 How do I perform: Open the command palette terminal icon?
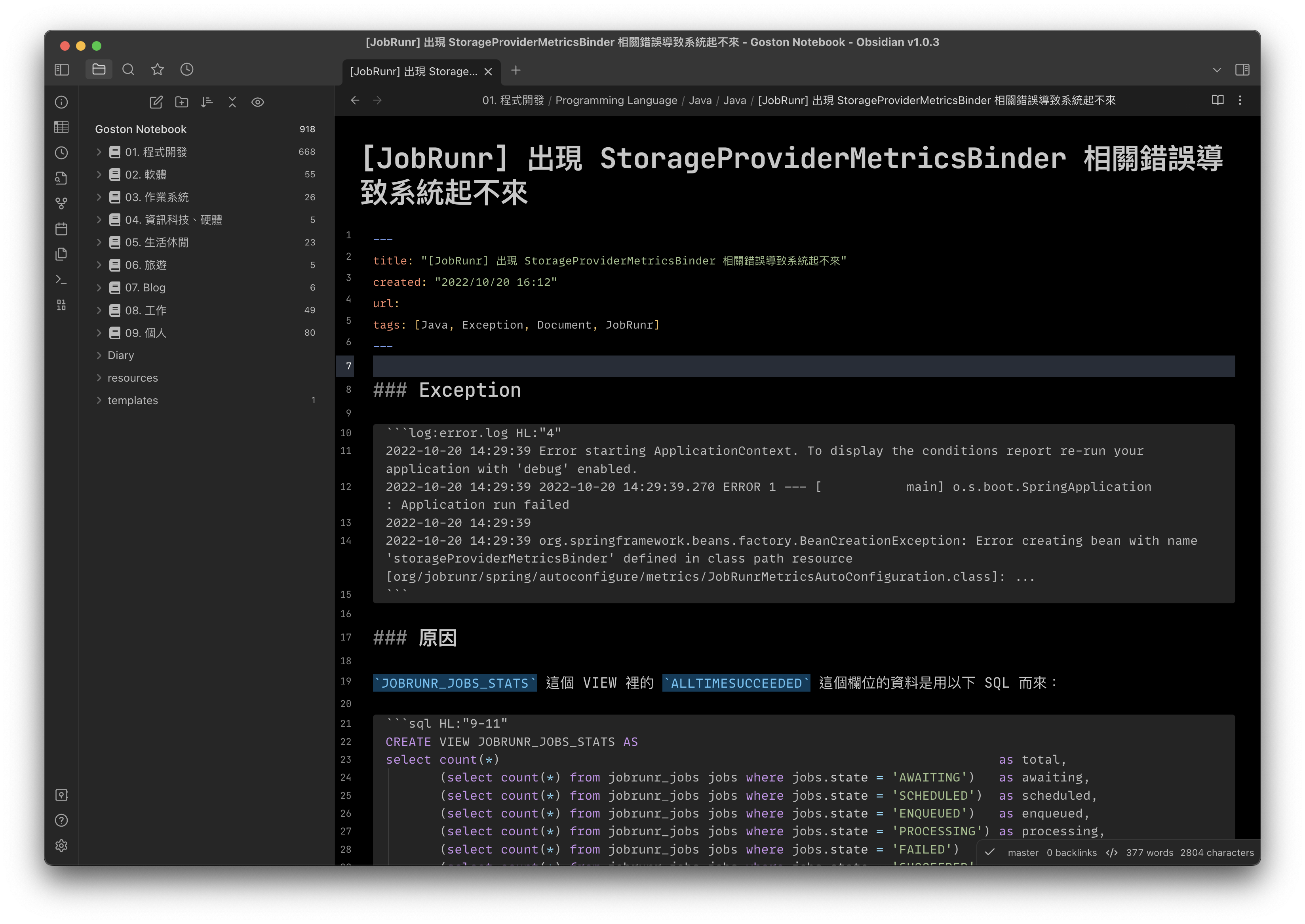pyautogui.click(x=61, y=279)
